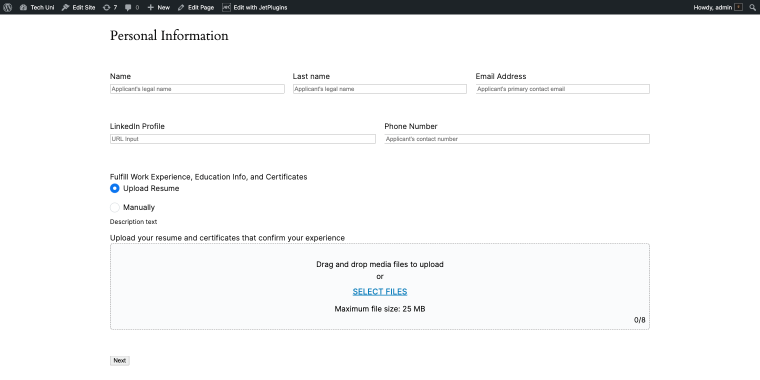Open the Howdy, admin account menu
The image size is (760, 380).
tap(718, 7)
